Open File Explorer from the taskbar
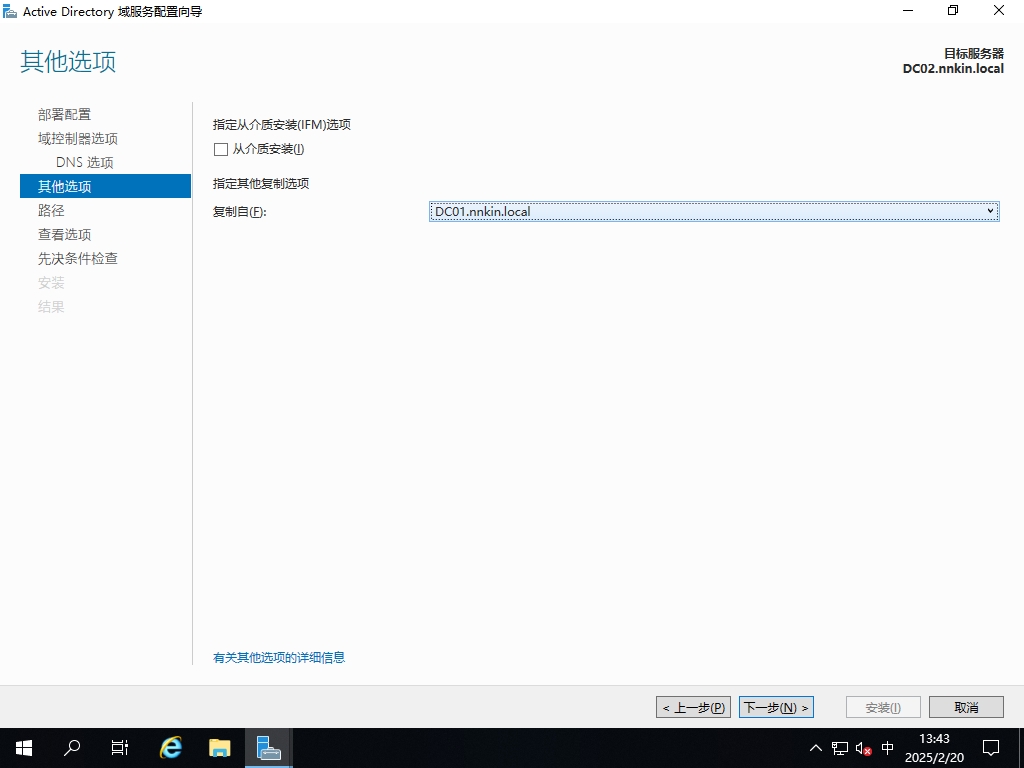 click(x=220, y=747)
